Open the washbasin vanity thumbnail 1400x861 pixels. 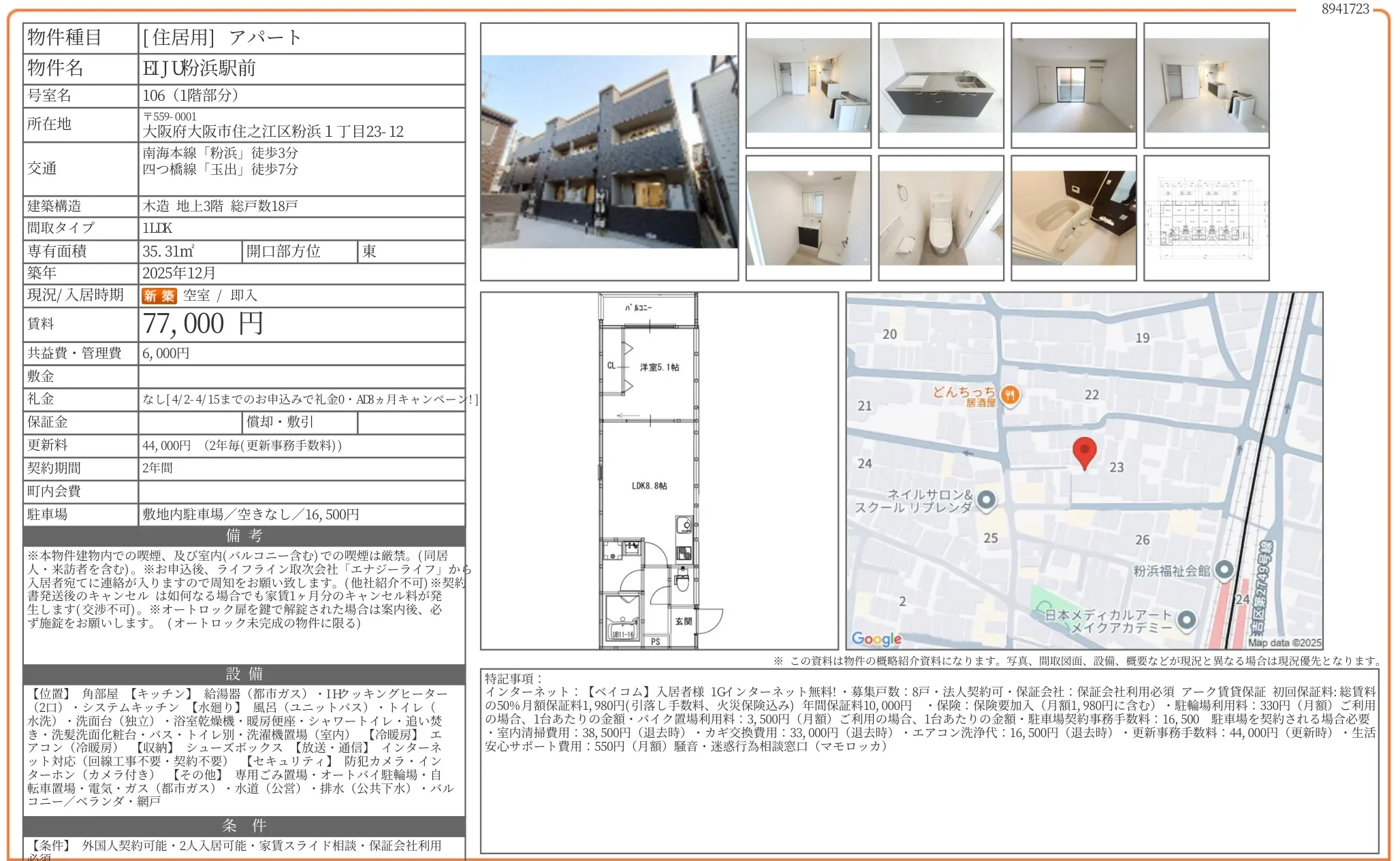808,218
